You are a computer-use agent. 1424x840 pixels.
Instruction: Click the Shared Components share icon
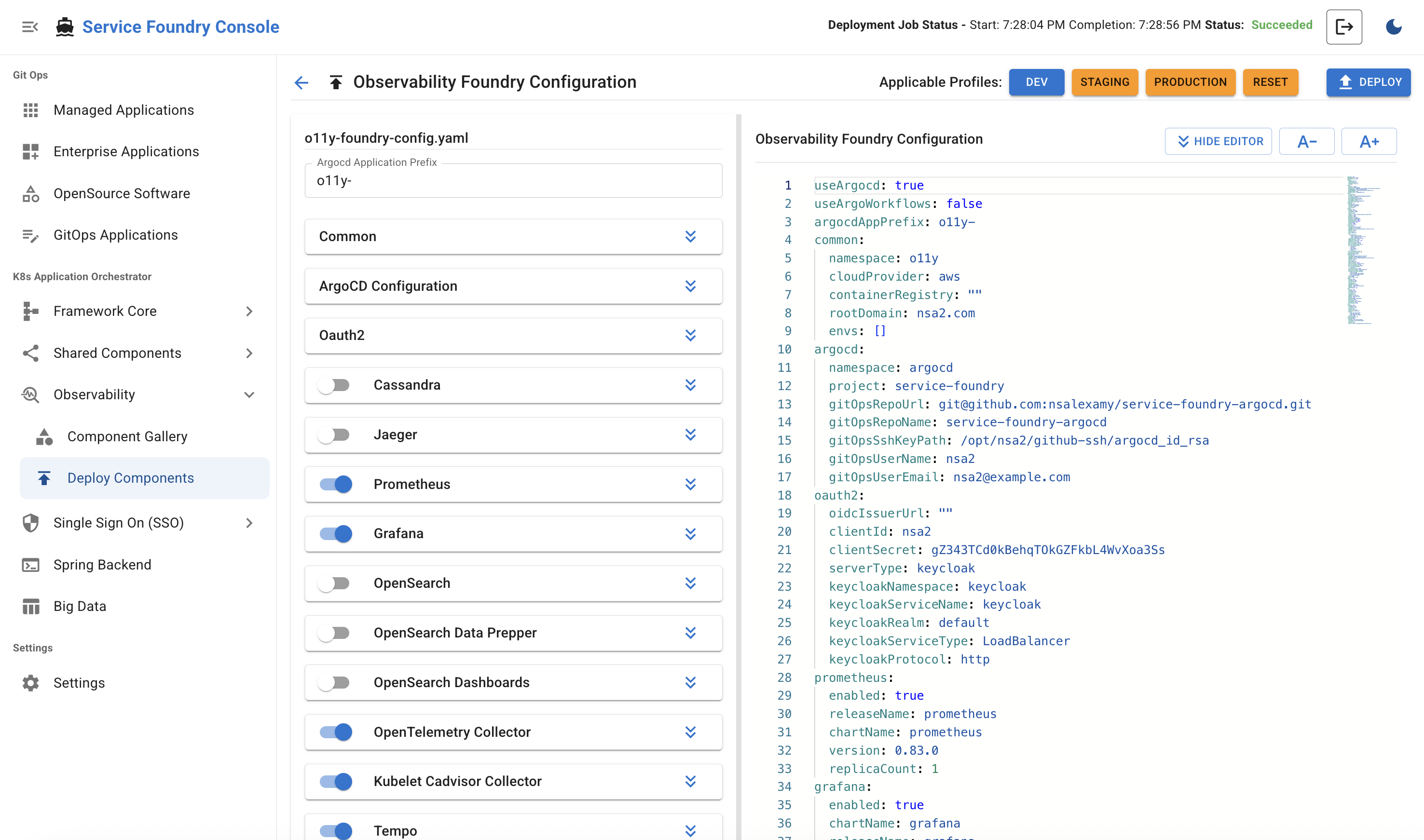pyautogui.click(x=30, y=353)
